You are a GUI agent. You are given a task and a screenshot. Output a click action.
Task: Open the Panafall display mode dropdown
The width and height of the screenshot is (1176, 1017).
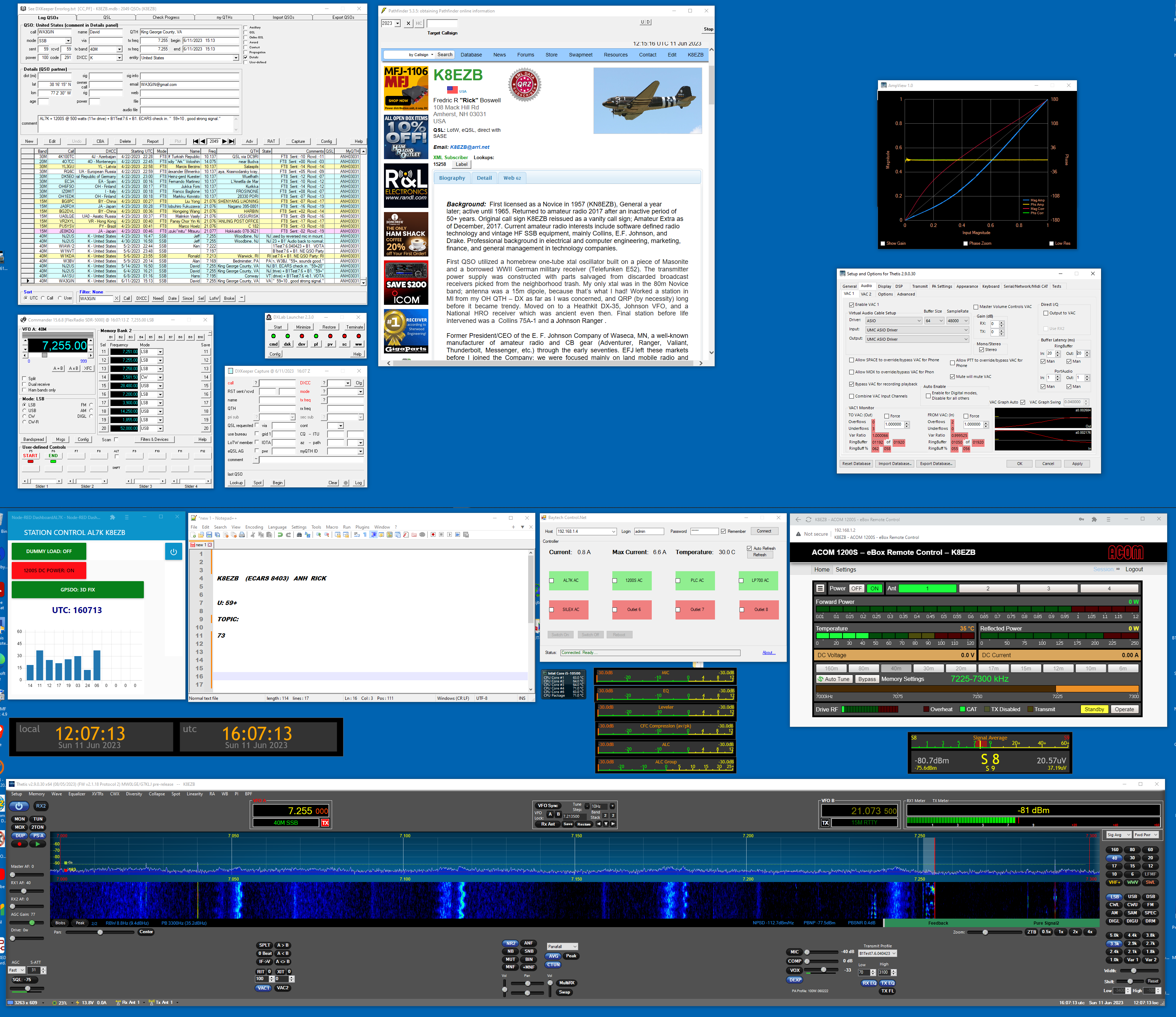point(563,947)
